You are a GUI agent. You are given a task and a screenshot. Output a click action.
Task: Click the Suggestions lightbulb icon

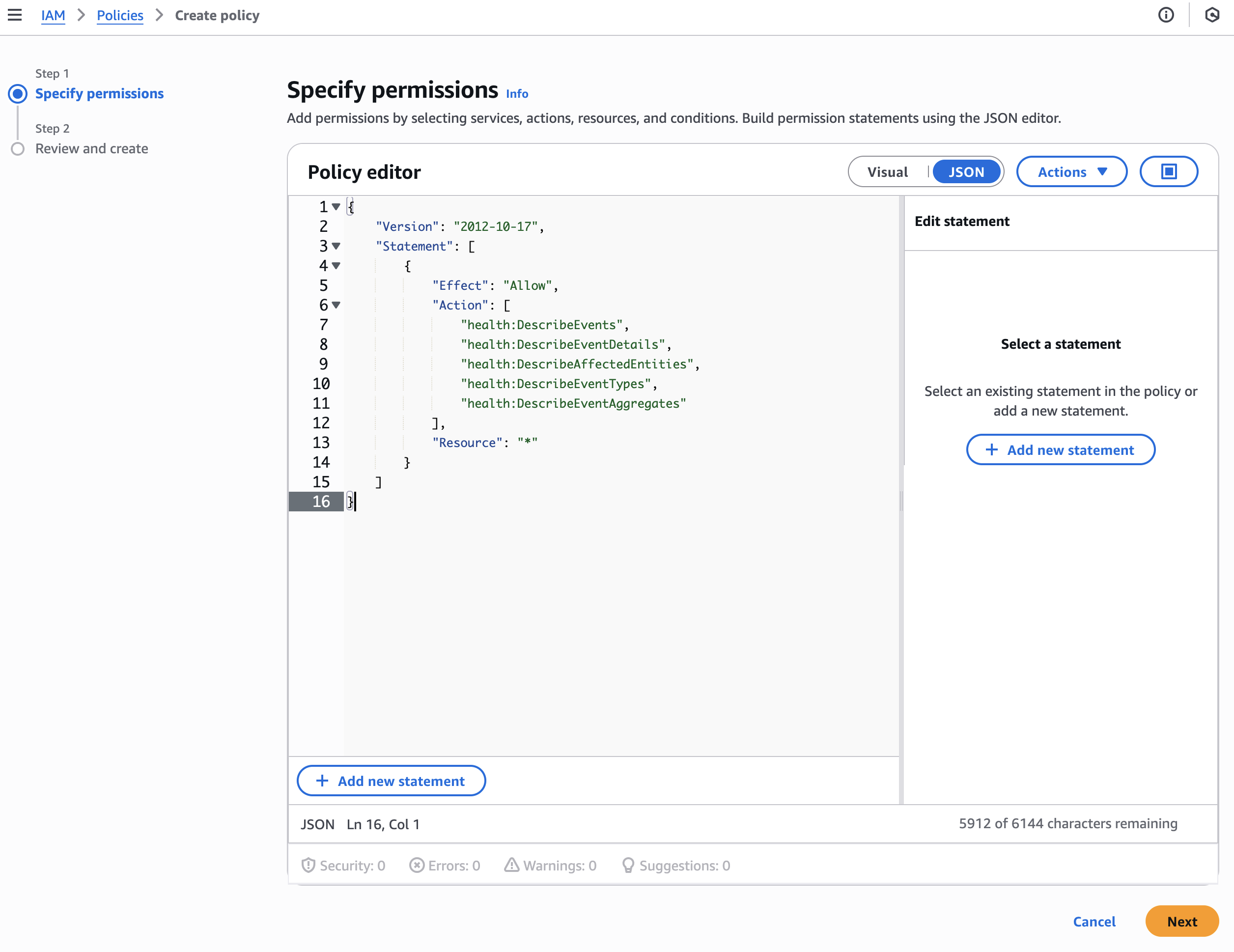(x=628, y=865)
